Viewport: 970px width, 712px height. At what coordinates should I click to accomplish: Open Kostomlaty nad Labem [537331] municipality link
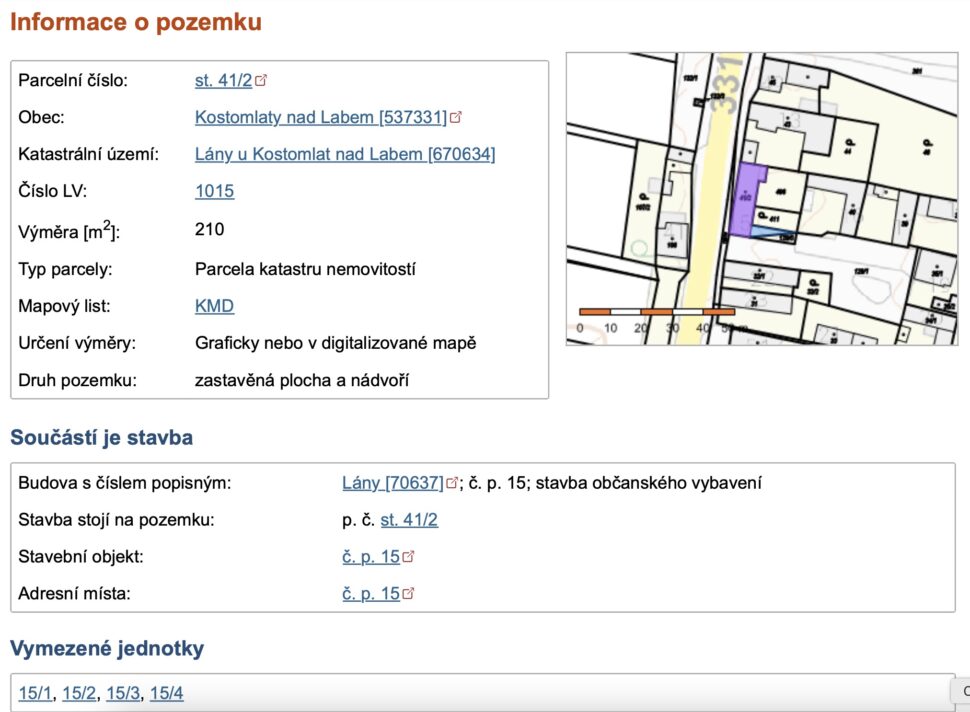point(320,117)
